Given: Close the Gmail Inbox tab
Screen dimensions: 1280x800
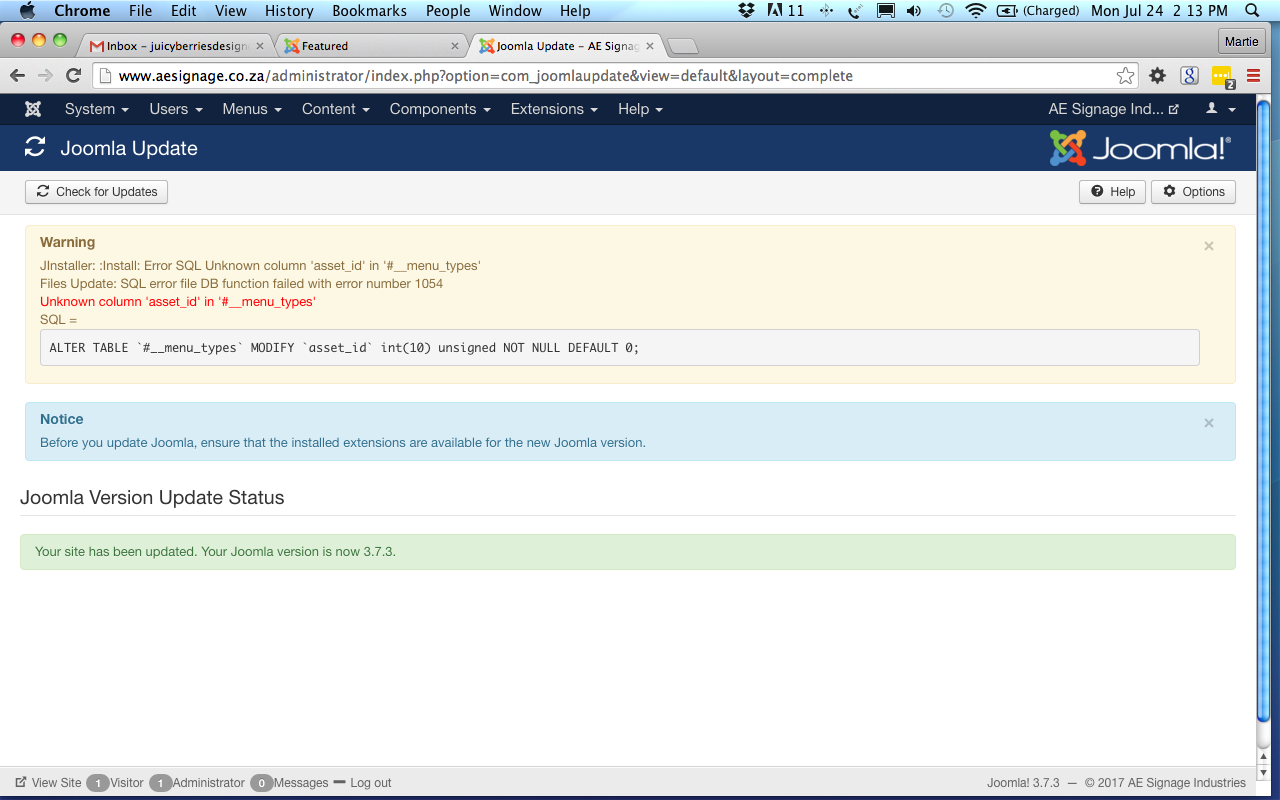Looking at the screenshot, I should tap(261, 46).
